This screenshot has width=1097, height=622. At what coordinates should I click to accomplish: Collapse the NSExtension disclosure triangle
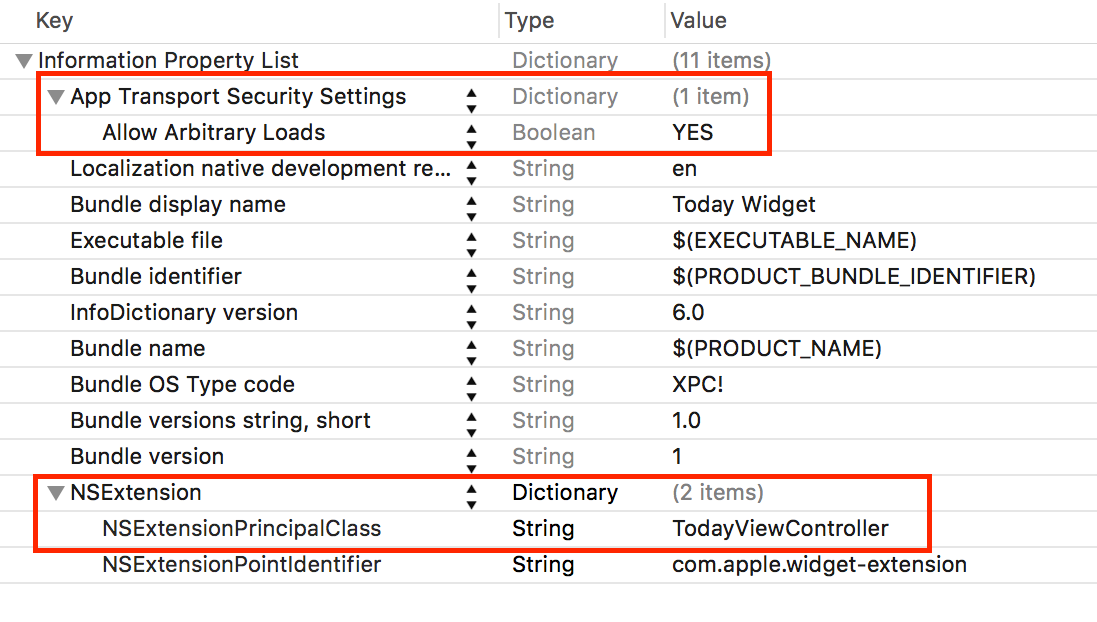coord(56,493)
